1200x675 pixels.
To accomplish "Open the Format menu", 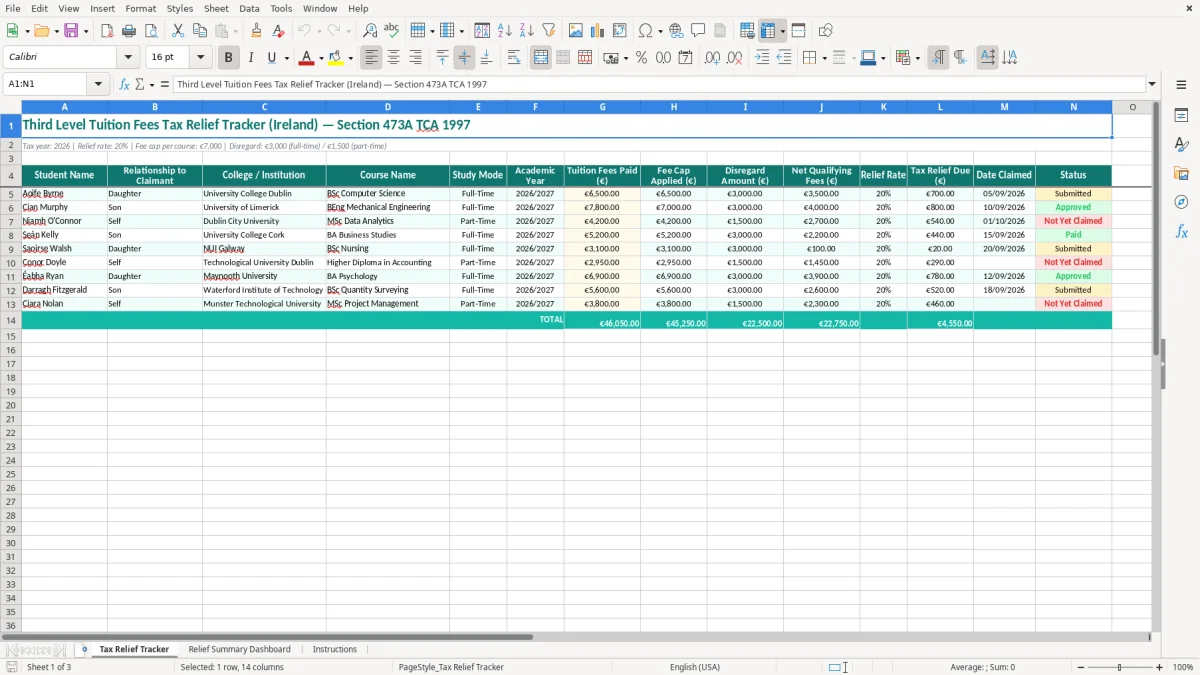I will (x=141, y=8).
